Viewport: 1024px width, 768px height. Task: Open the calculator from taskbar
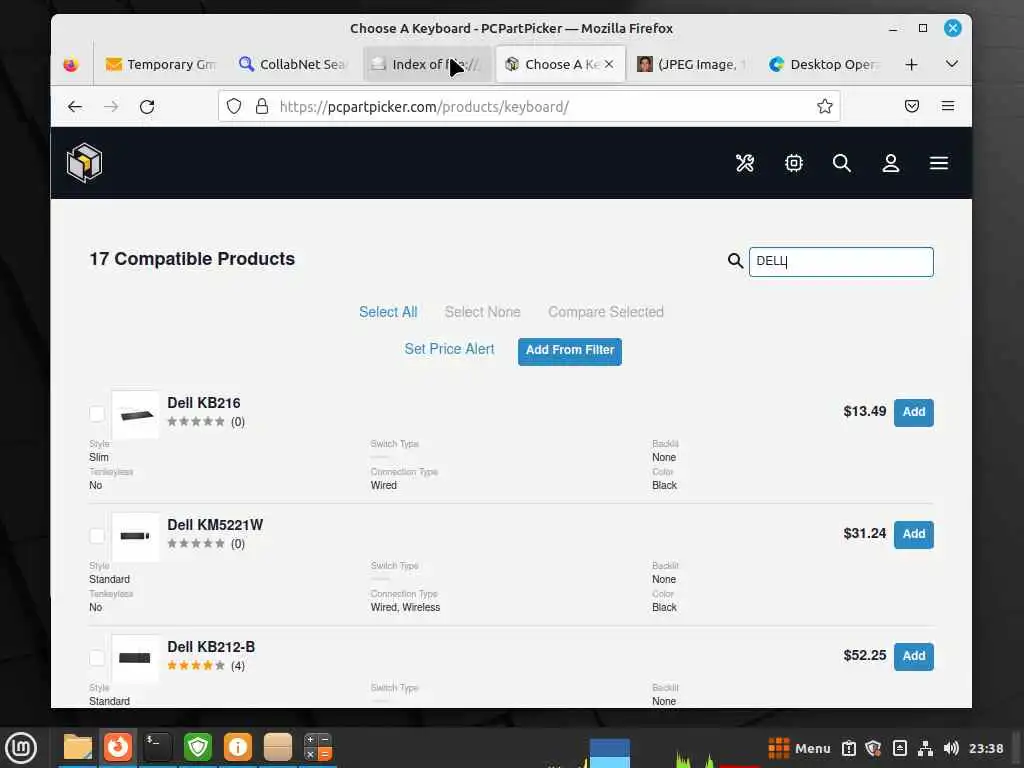pyautogui.click(x=318, y=747)
